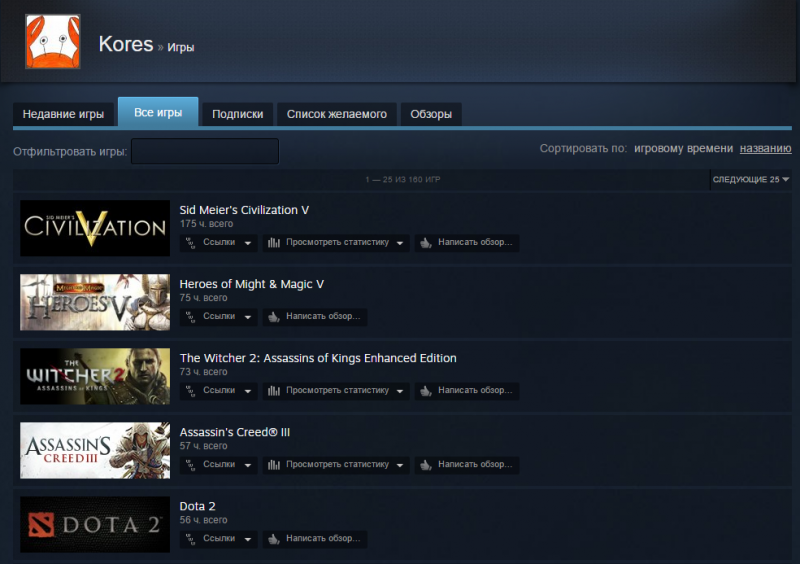
Task: Switch to the Недавние игры tab
Action: tap(63, 114)
